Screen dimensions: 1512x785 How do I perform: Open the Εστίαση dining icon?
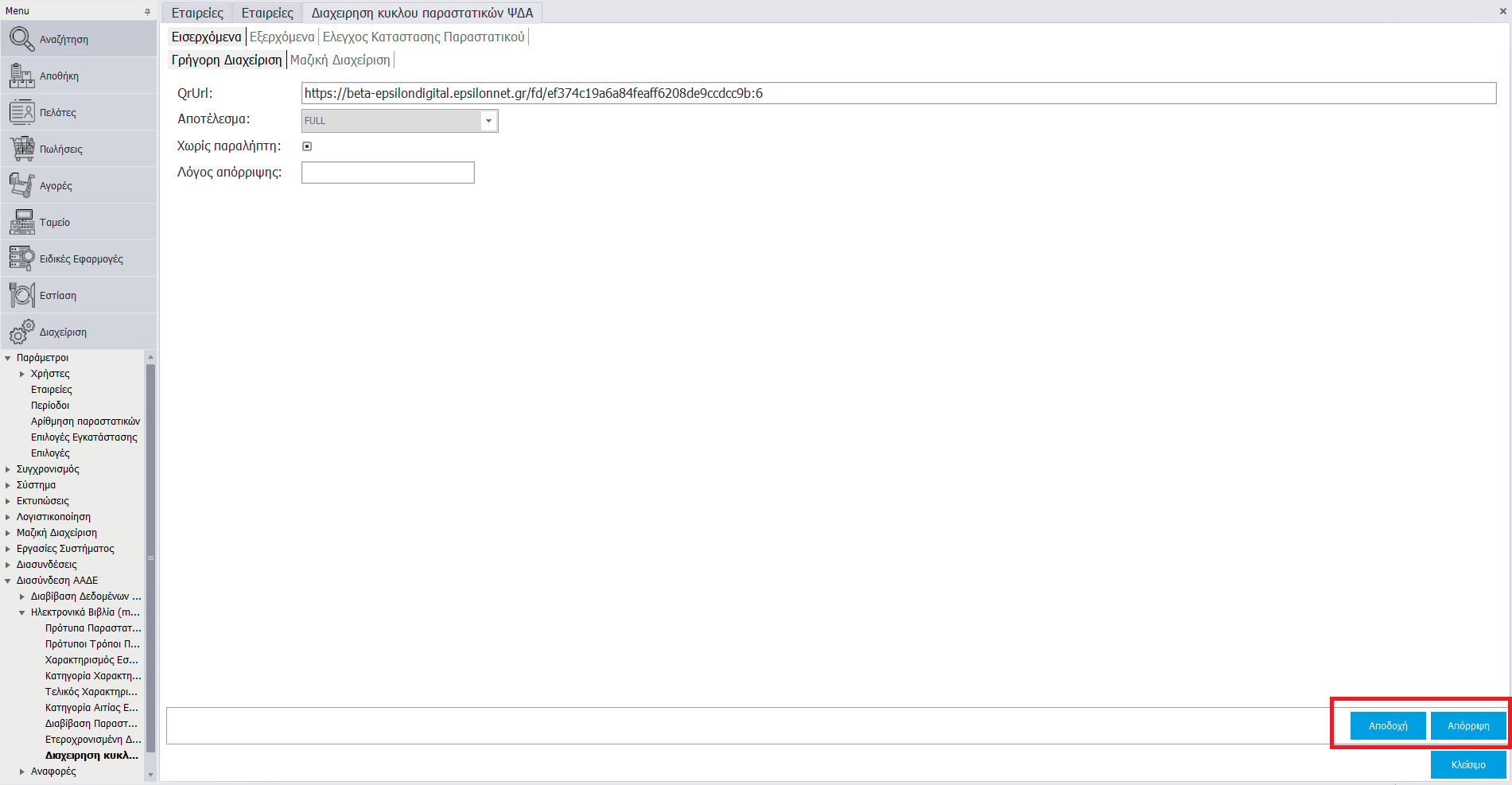[x=21, y=295]
